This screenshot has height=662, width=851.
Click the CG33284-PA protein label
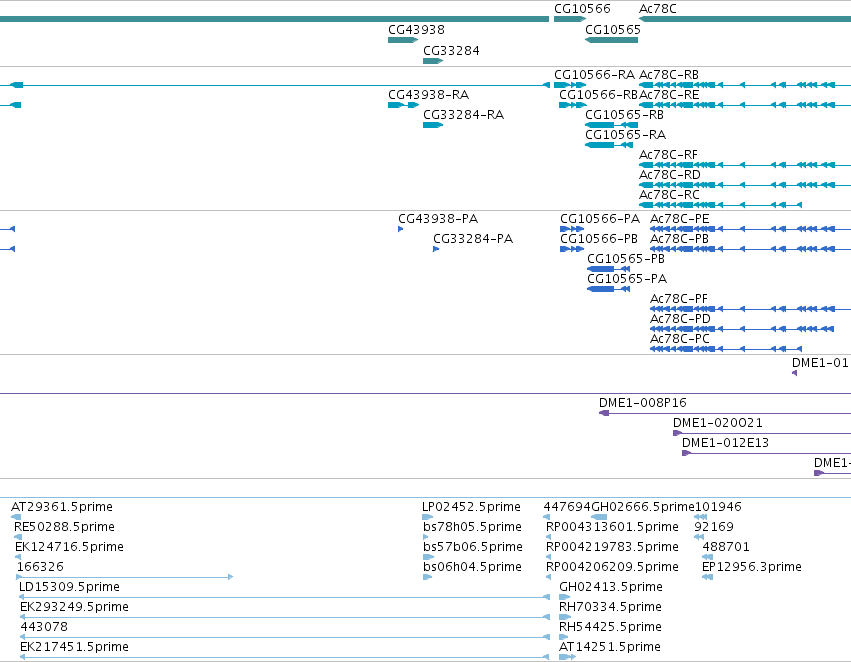(473, 239)
